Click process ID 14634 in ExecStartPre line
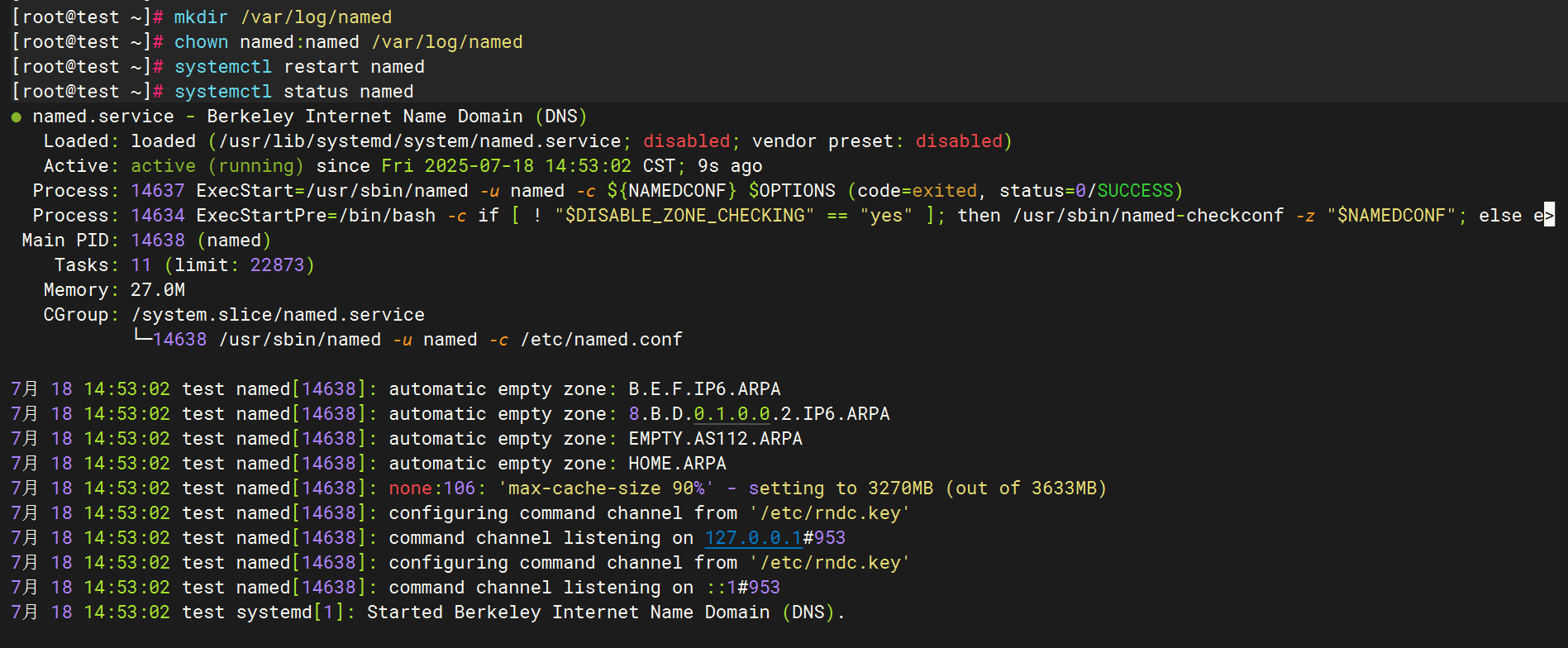Image resolution: width=1568 pixels, height=648 pixels. point(158,216)
